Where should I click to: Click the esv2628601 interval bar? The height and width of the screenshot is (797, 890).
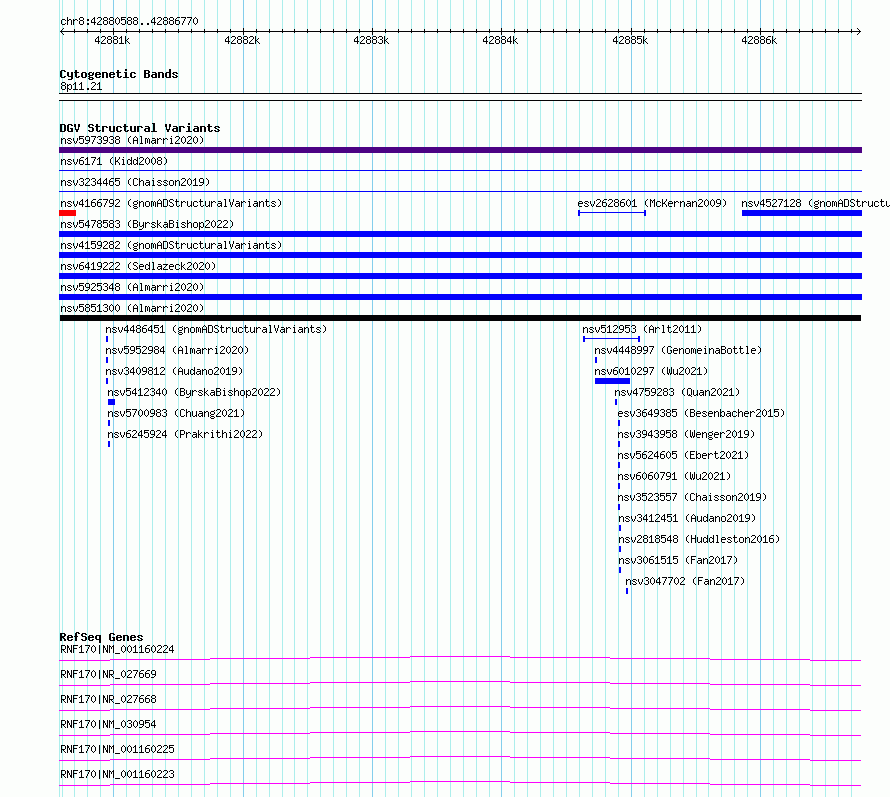(612, 213)
